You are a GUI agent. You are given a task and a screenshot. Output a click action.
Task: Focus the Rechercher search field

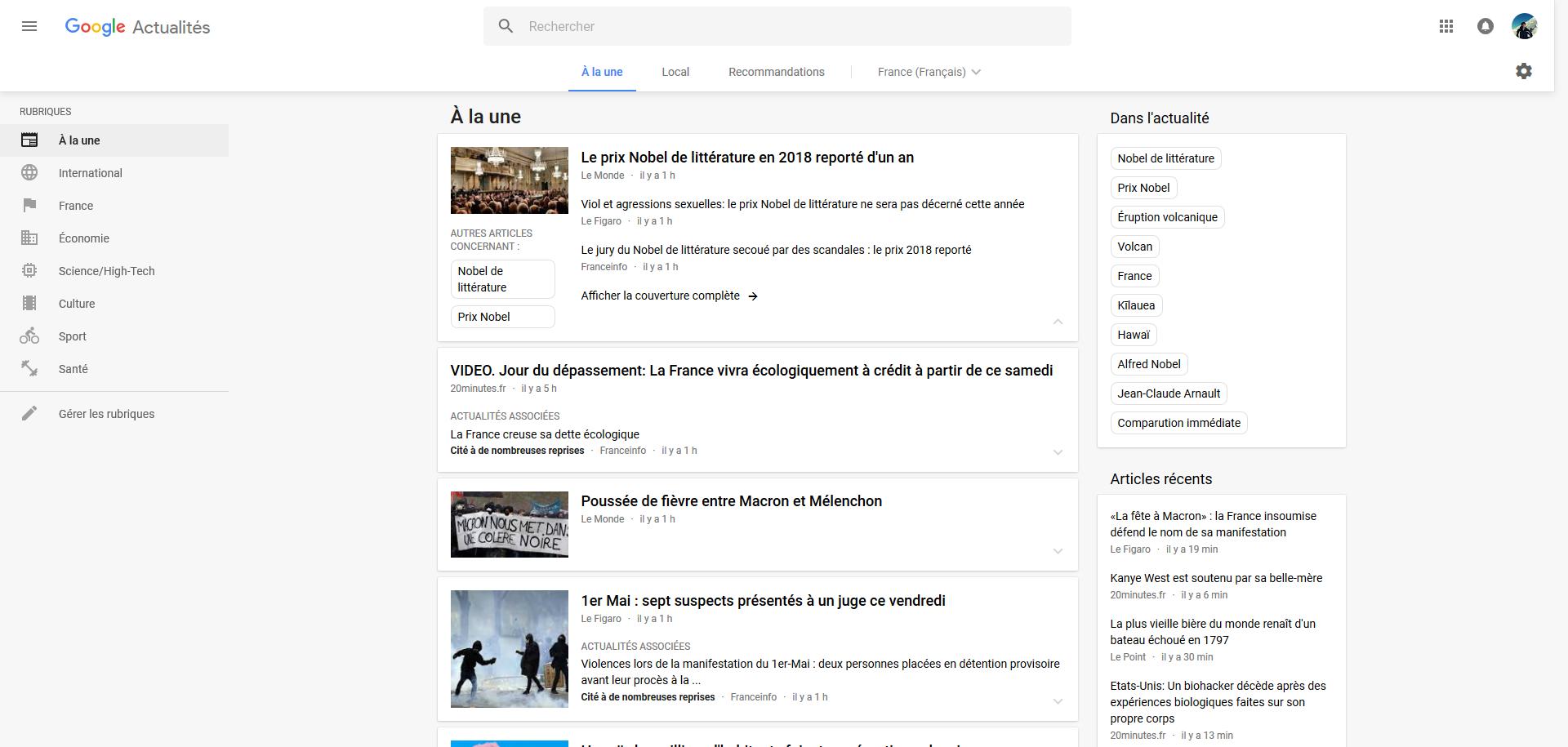pos(777,26)
